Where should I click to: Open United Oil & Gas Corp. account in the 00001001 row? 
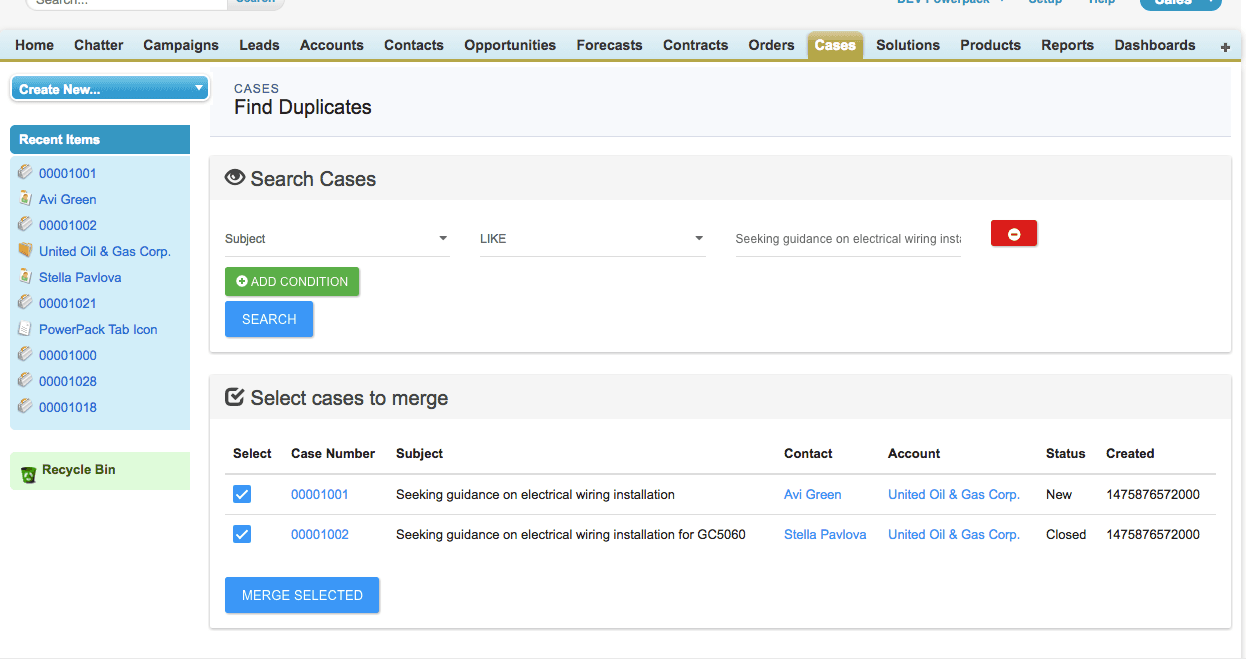(954, 494)
